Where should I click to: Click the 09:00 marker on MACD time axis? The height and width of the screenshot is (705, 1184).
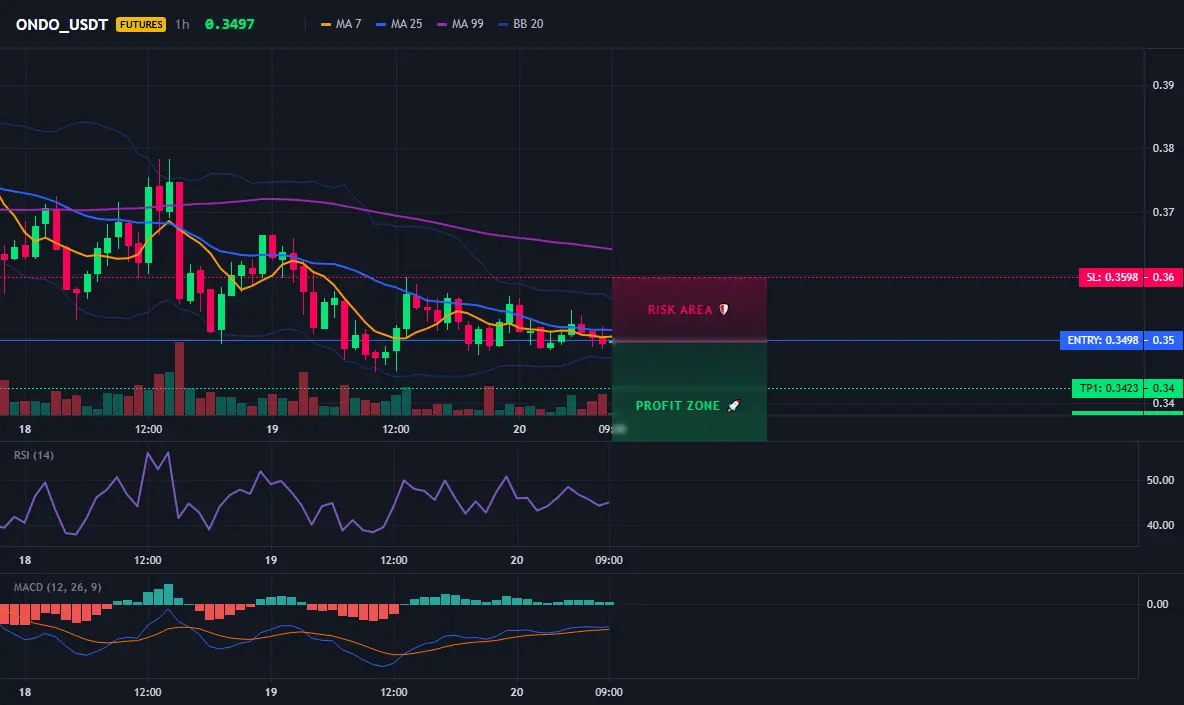click(x=609, y=692)
